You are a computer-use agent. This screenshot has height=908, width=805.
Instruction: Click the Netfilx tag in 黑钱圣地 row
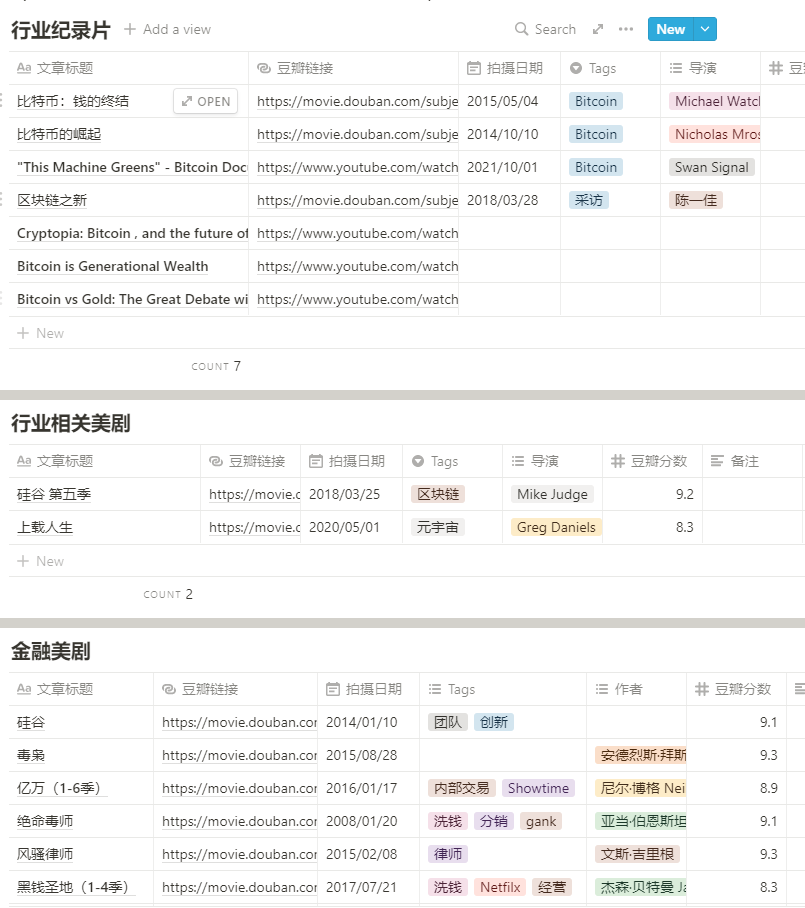[x=500, y=887]
